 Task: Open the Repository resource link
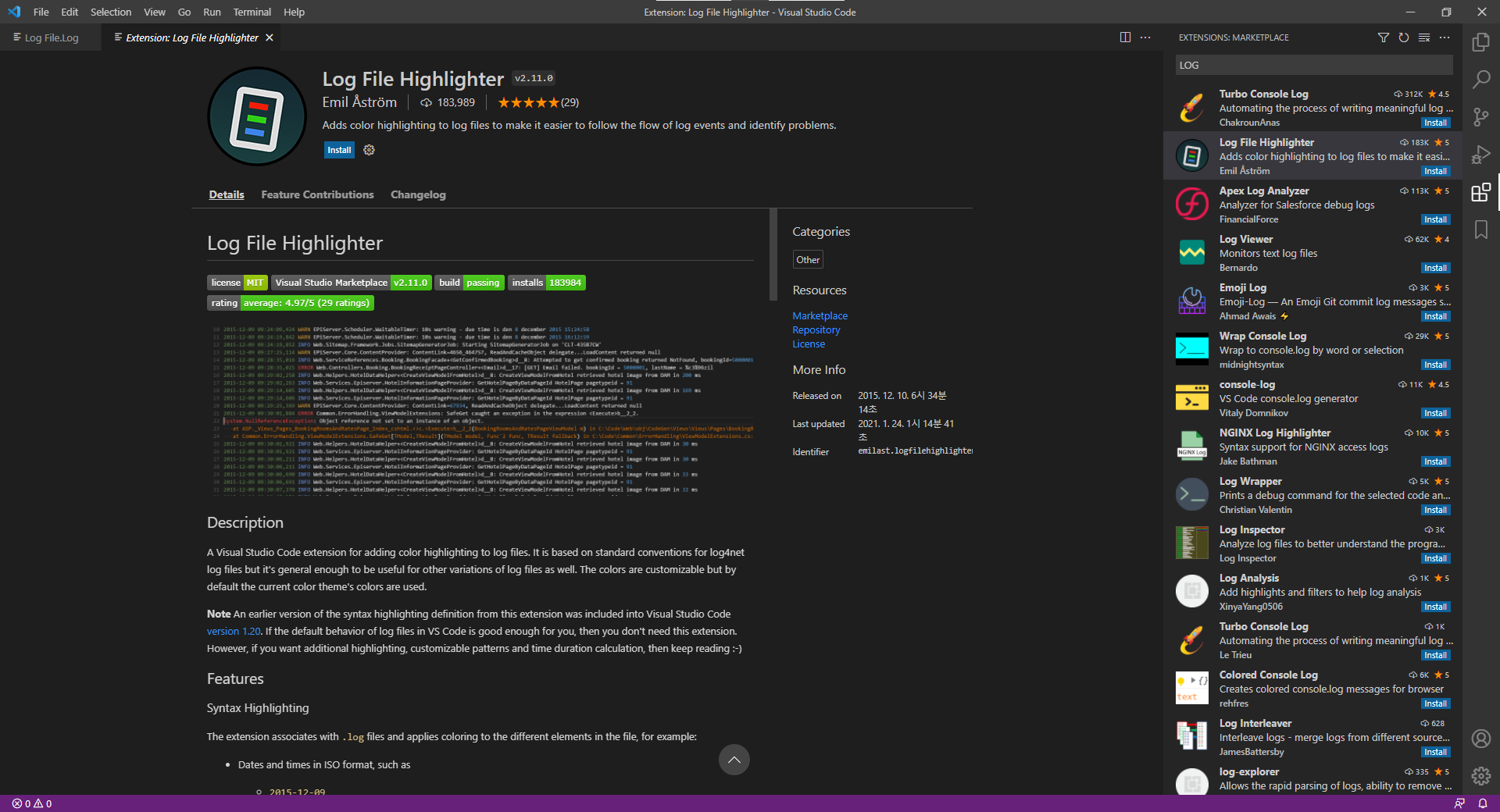coord(816,329)
